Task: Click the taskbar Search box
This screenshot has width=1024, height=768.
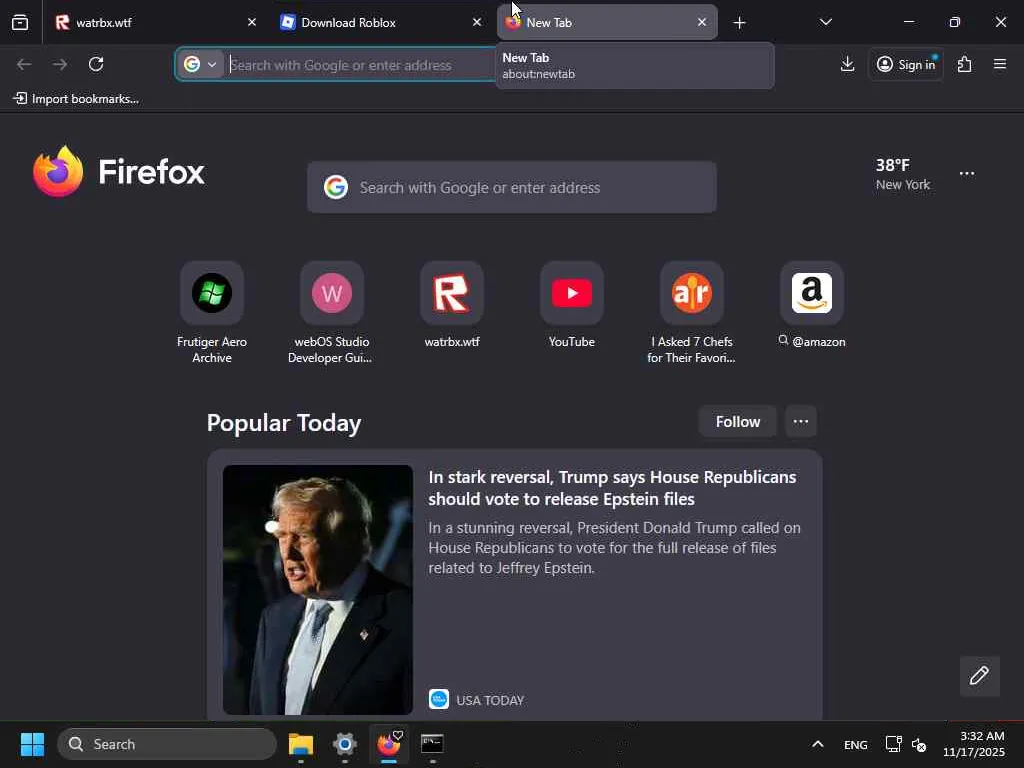Action: pos(167,744)
